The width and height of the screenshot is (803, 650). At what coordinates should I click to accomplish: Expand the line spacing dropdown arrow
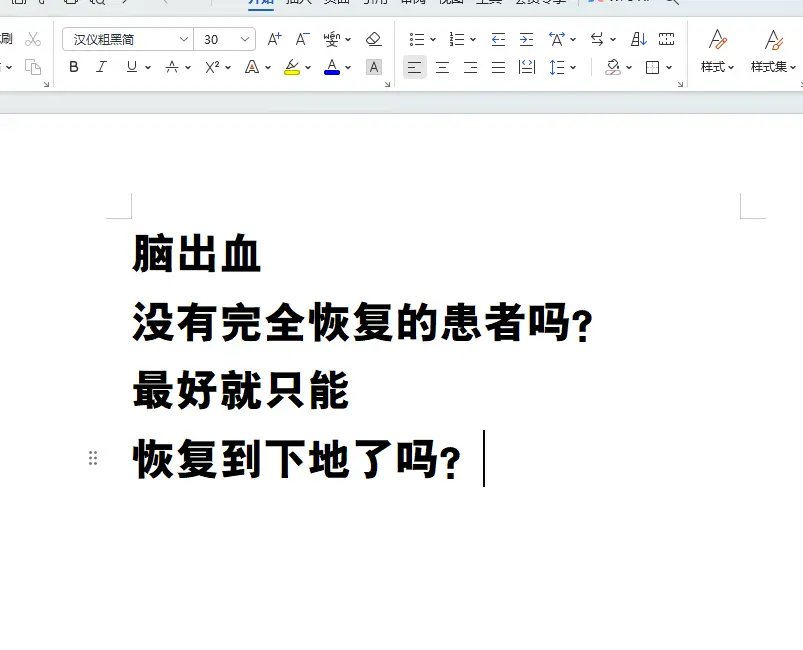point(573,68)
